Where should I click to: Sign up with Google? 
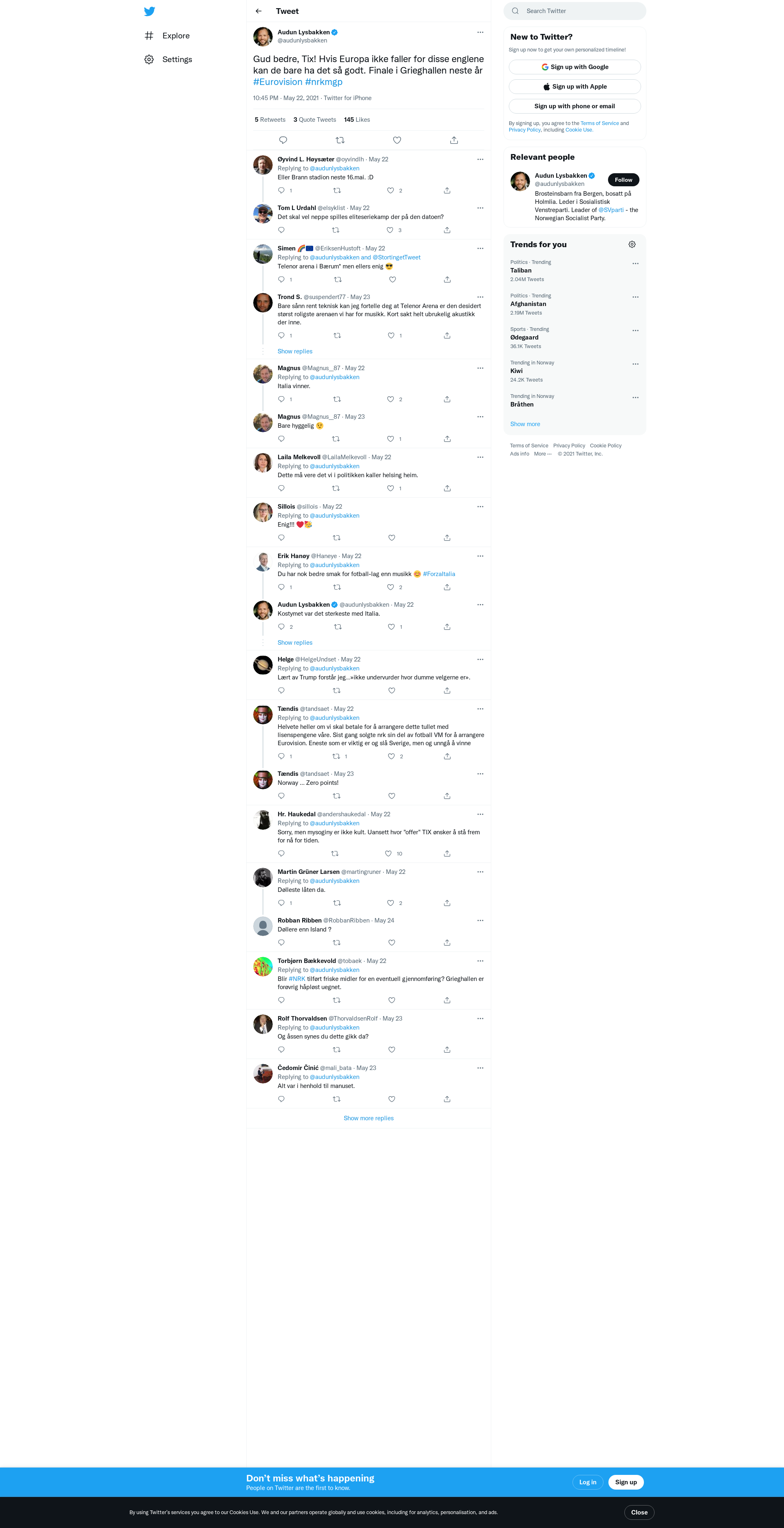575,67
